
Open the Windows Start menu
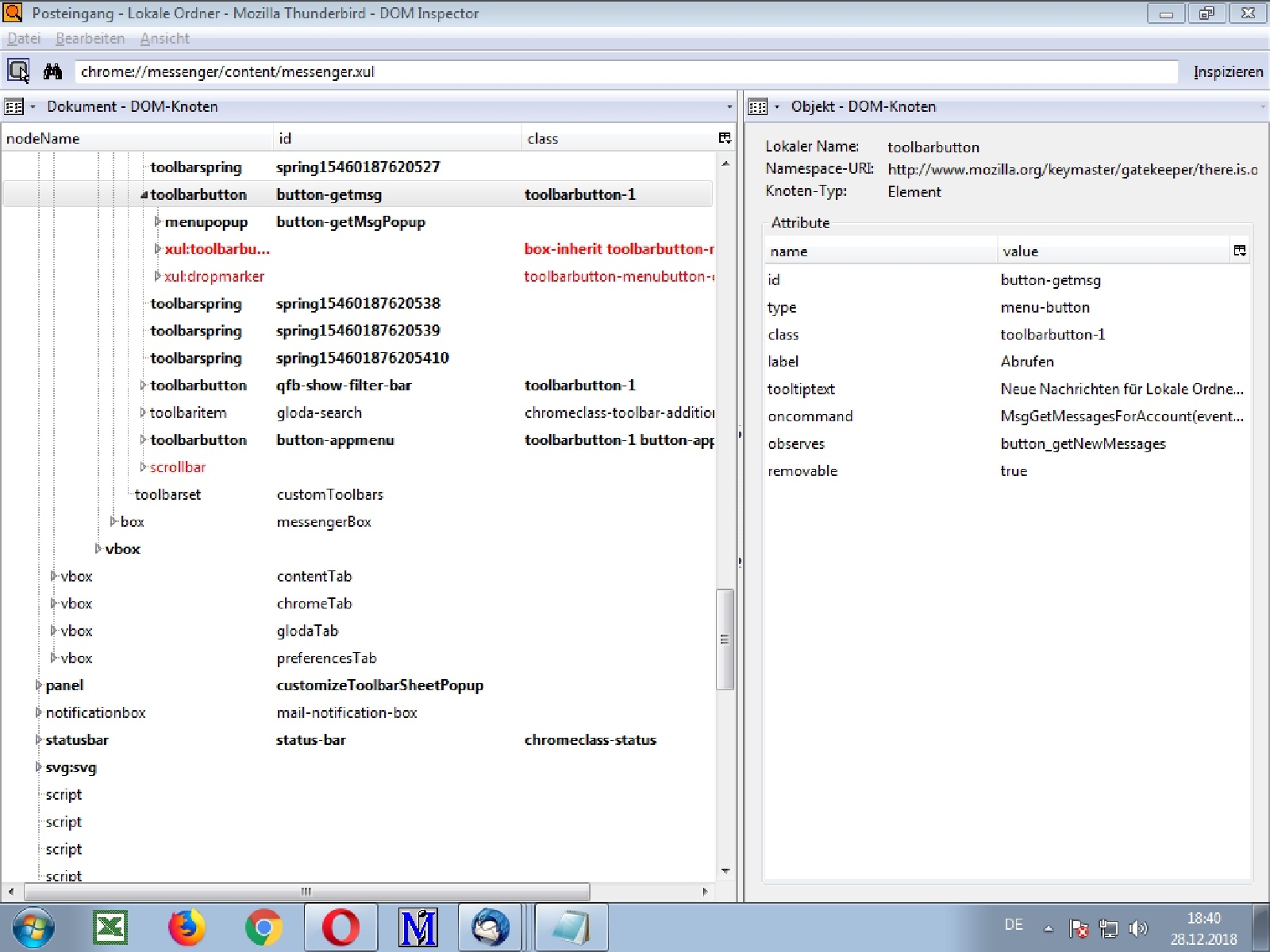click(33, 927)
